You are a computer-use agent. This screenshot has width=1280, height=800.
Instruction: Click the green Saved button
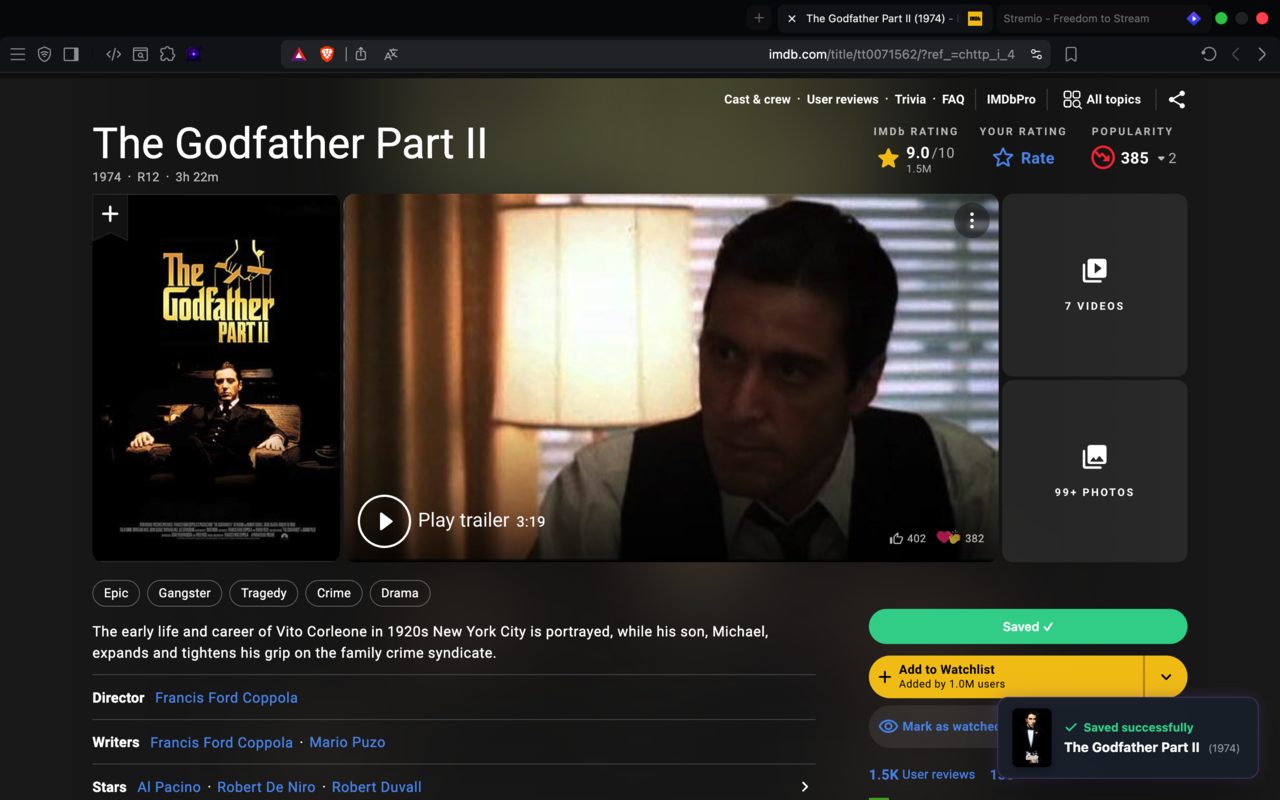coord(1028,627)
